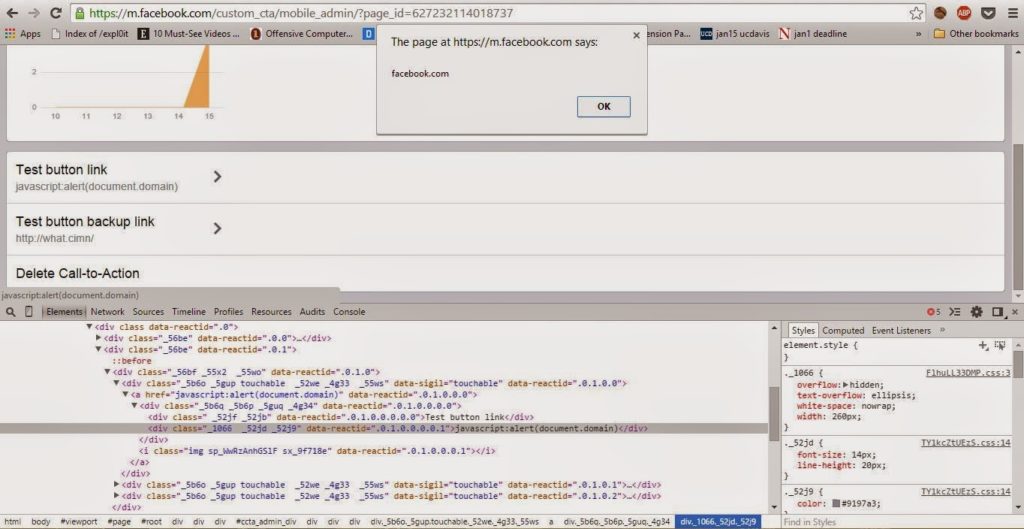
Task: Click the browser forward arrow
Action: (x=33, y=13)
